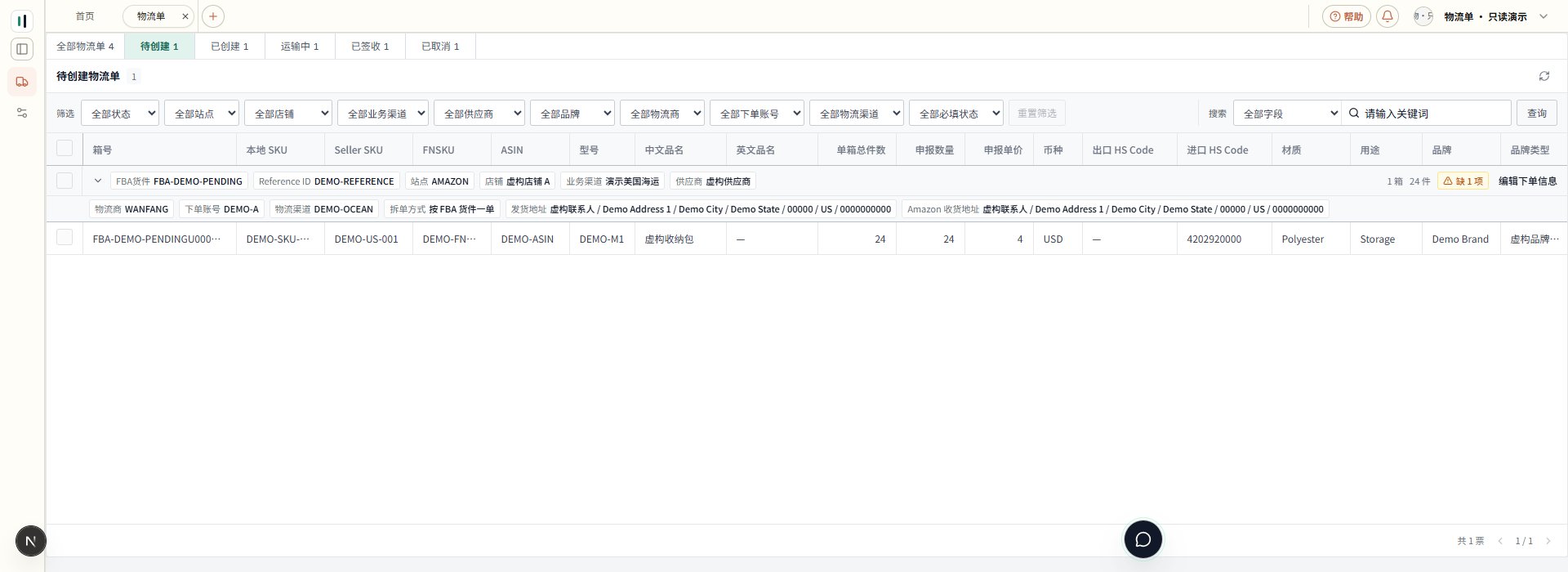Screen dimensions: 1568x572
Task: Switch to the 已创建 tab
Action: tap(229, 47)
